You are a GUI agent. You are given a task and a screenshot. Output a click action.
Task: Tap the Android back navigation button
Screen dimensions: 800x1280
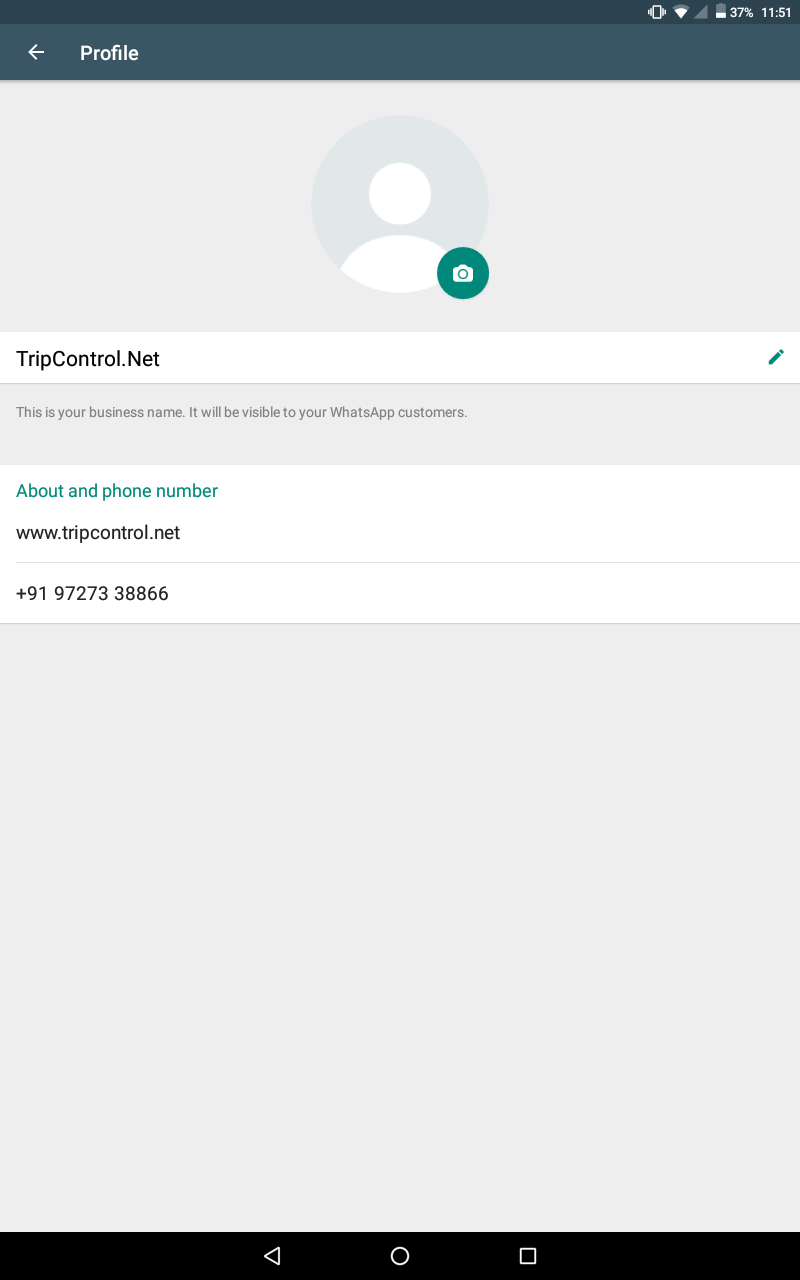click(x=272, y=1256)
